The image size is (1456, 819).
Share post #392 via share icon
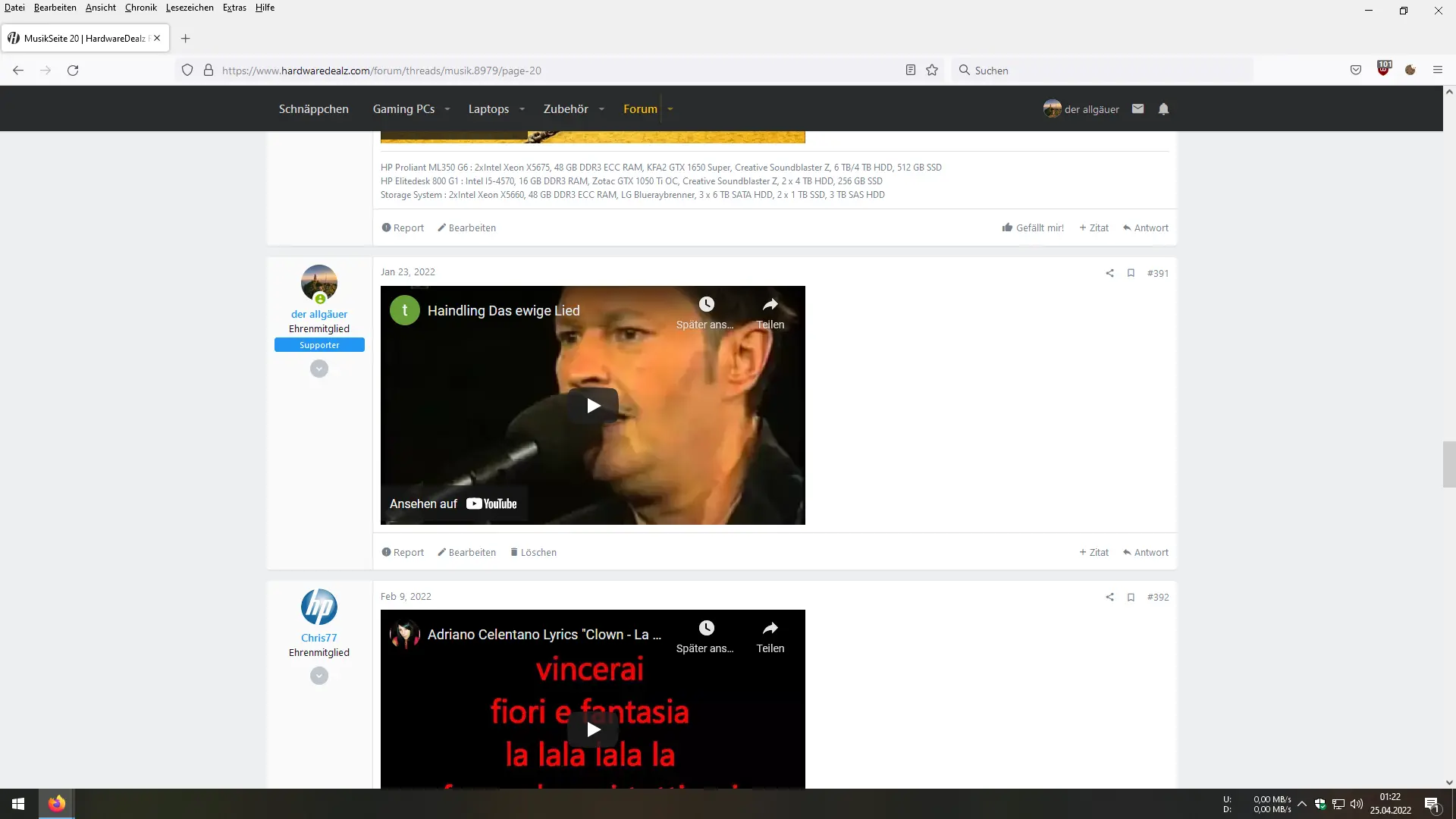point(1109,598)
